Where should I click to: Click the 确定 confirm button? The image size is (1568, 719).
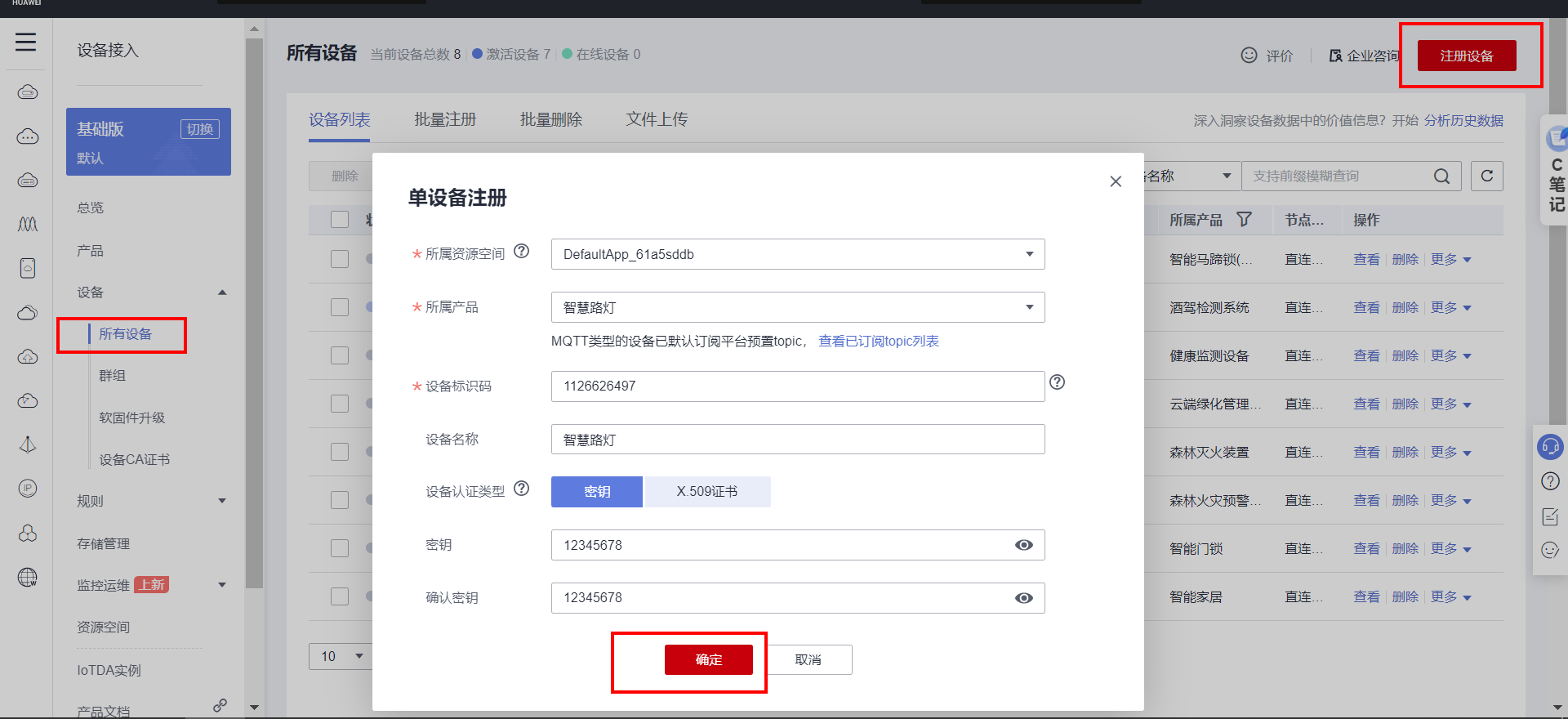click(709, 659)
